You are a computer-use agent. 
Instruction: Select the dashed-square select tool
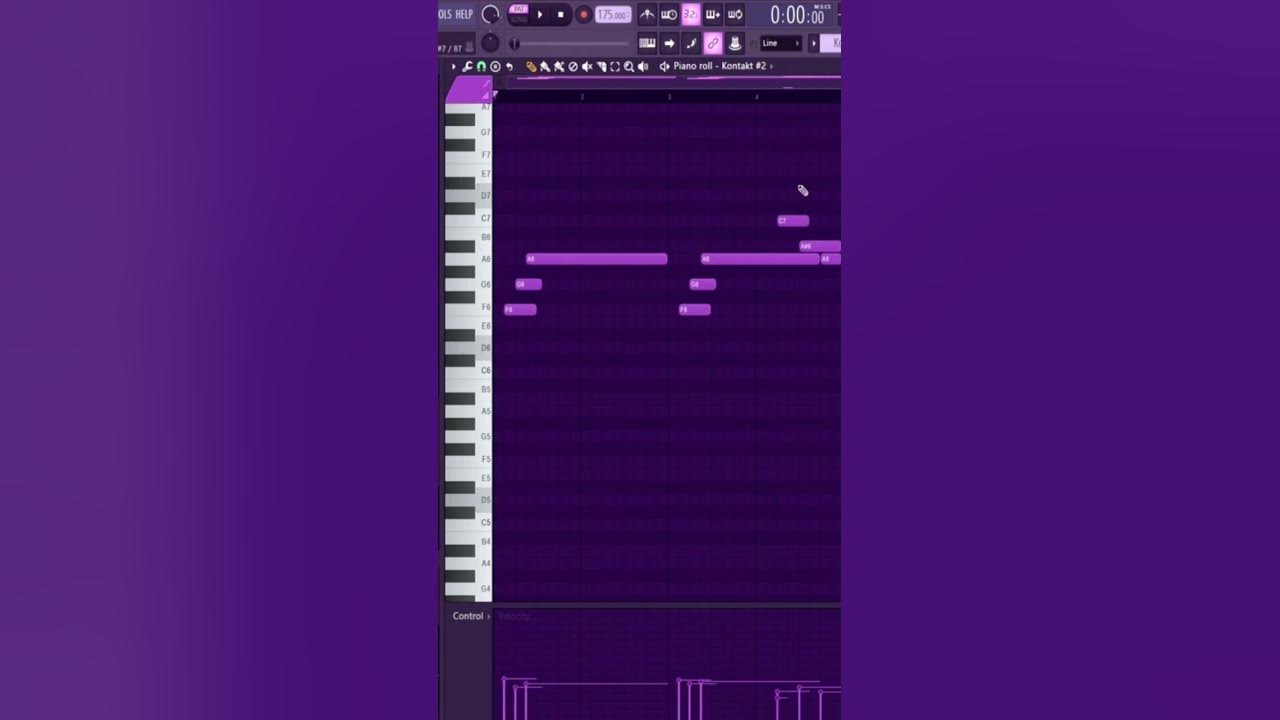pos(615,66)
